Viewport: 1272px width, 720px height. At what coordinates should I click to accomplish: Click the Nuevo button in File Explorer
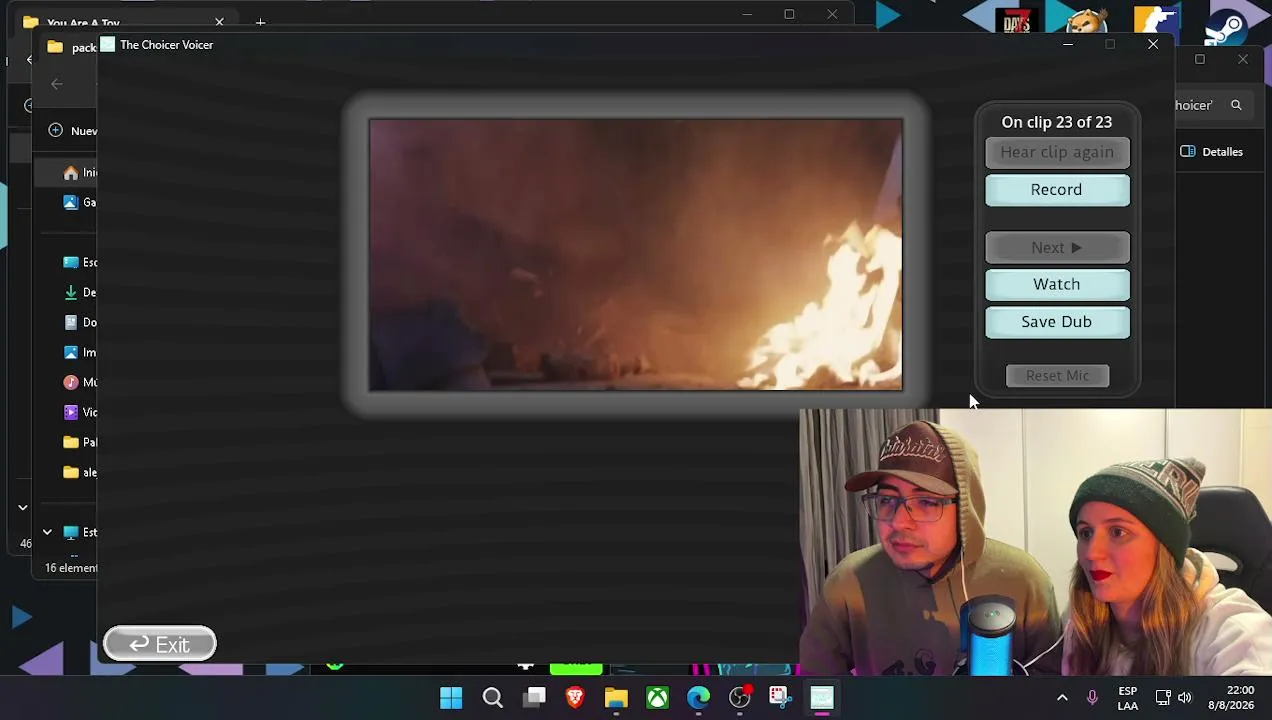point(72,131)
